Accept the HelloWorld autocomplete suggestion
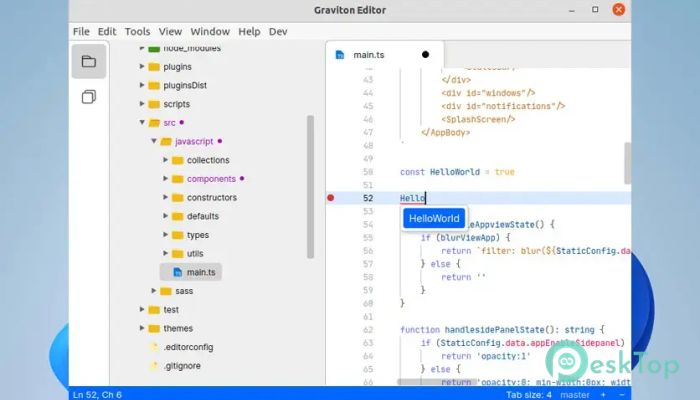The height and width of the screenshot is (400, 700). tap(434, 218)
